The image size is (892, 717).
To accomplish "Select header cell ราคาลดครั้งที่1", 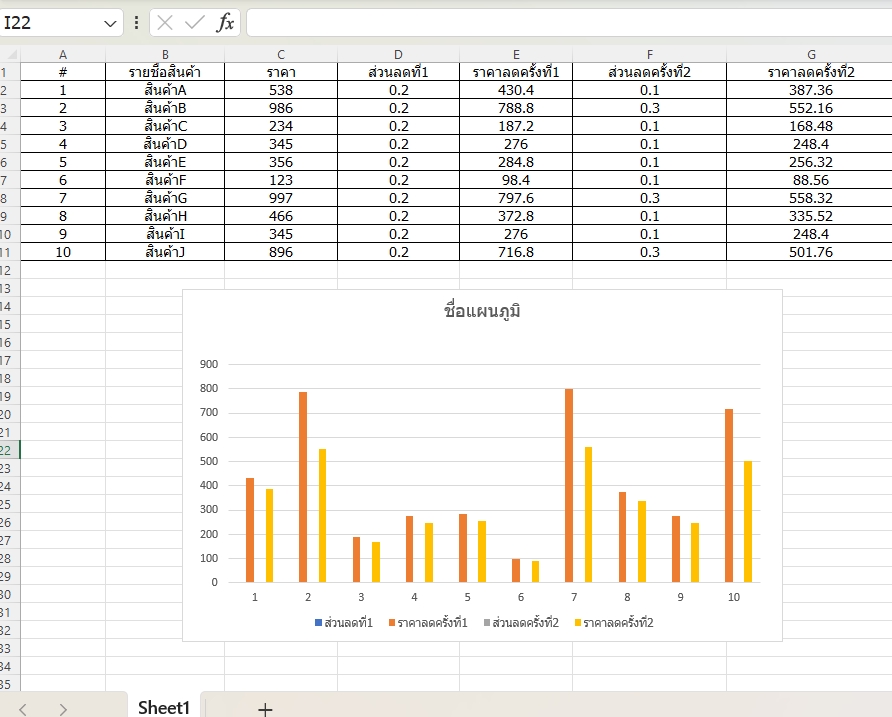I will [x=516, y=72].
